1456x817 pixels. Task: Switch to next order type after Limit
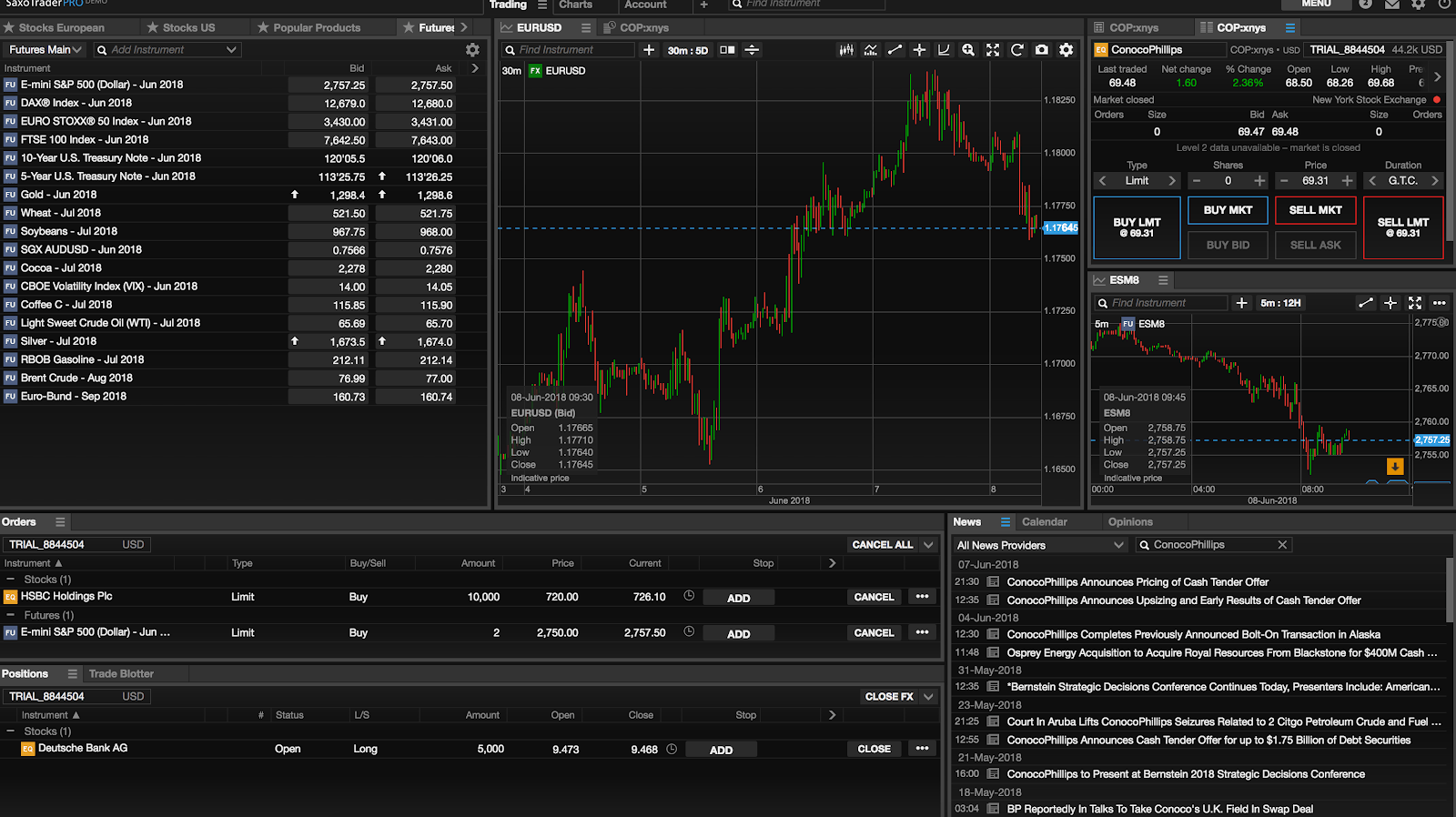[x=1172, y=181]
